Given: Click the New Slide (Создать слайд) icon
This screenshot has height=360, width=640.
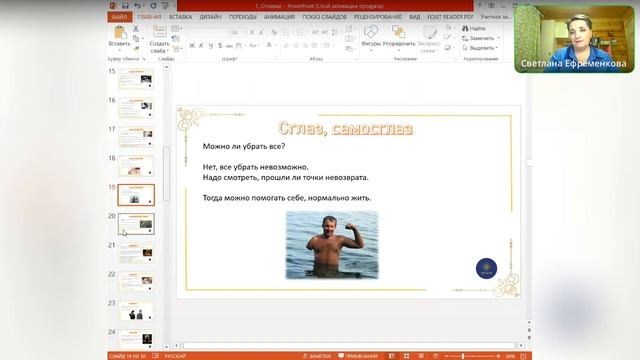Looking at the screenshot, I should point(160,32).
